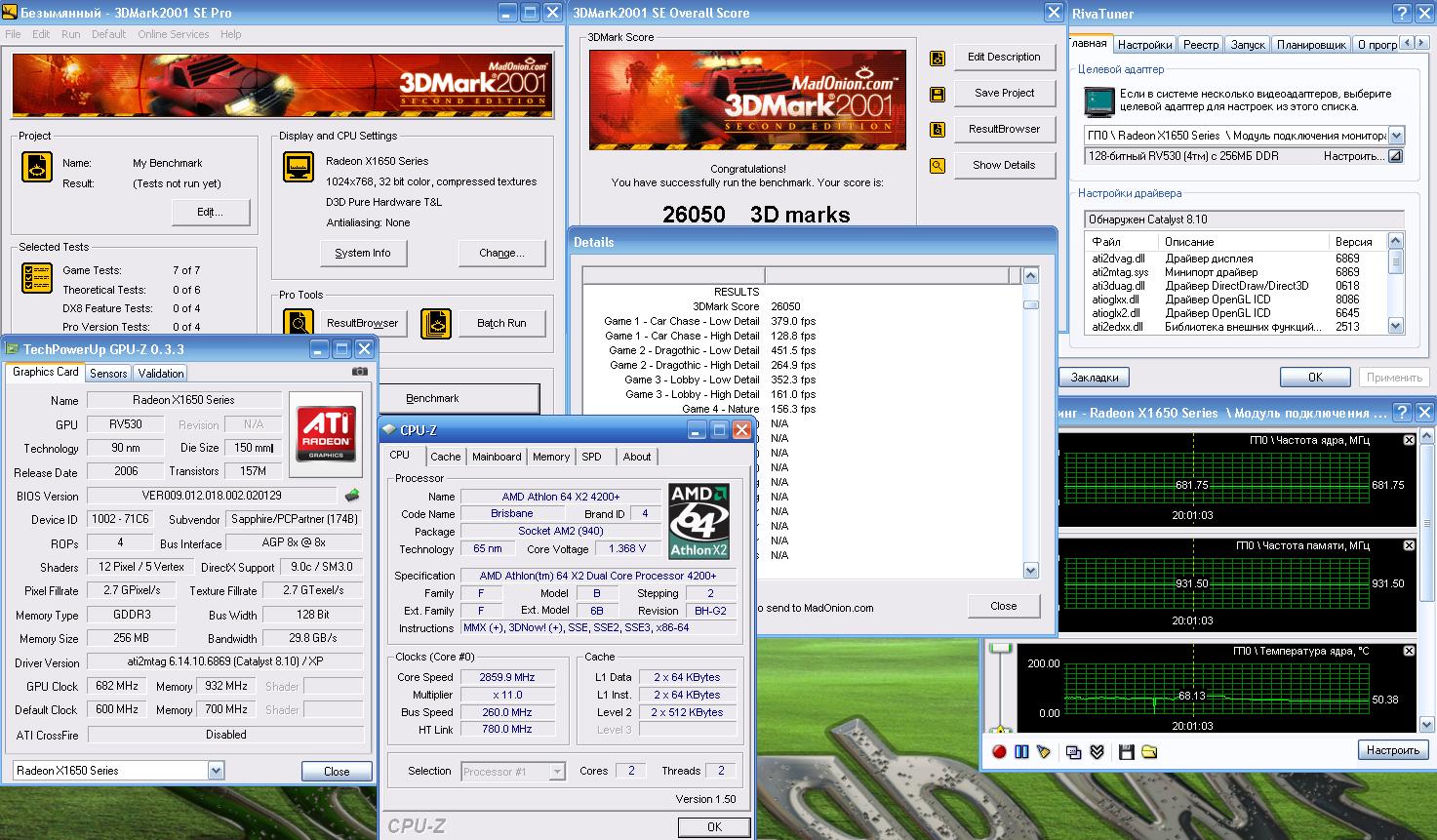Viewport: 1437px width, 840px height.
Task: Click the double-chevron expand icon in monitoring toolbar
Action: [x=1097, y=751]
